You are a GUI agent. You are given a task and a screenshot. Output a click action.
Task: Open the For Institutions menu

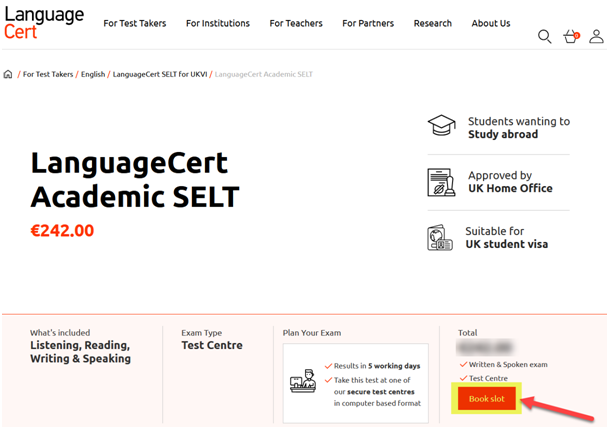[x=218, y=23]
